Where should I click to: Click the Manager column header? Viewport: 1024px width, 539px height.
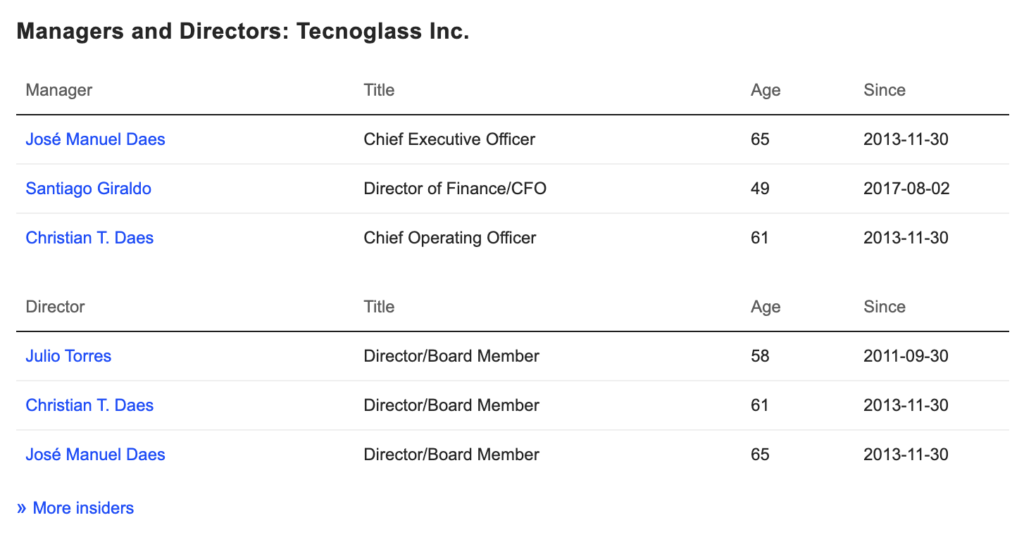(x=58, y=90)
